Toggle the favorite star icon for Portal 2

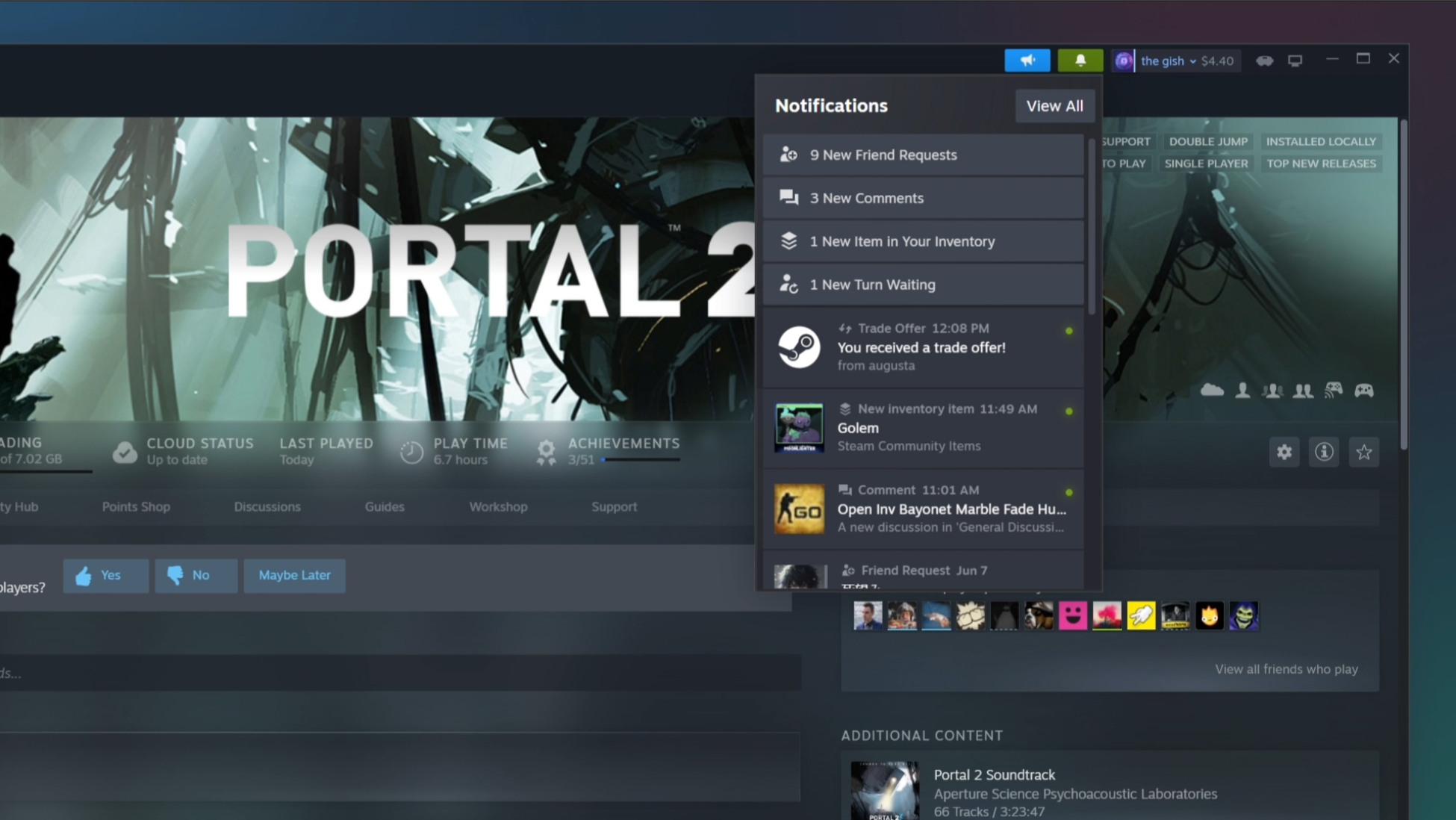click(1365, 452)
